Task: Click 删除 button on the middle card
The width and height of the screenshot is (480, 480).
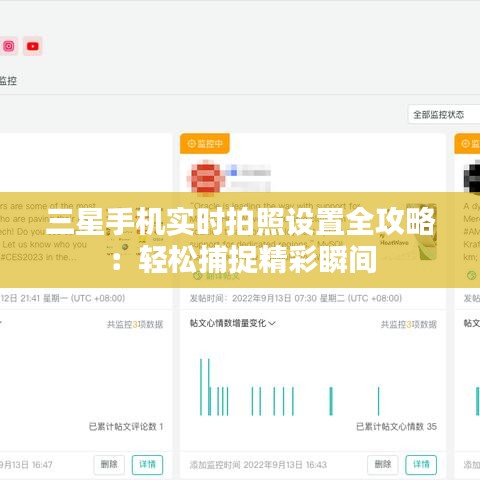Action: point(383,464)
